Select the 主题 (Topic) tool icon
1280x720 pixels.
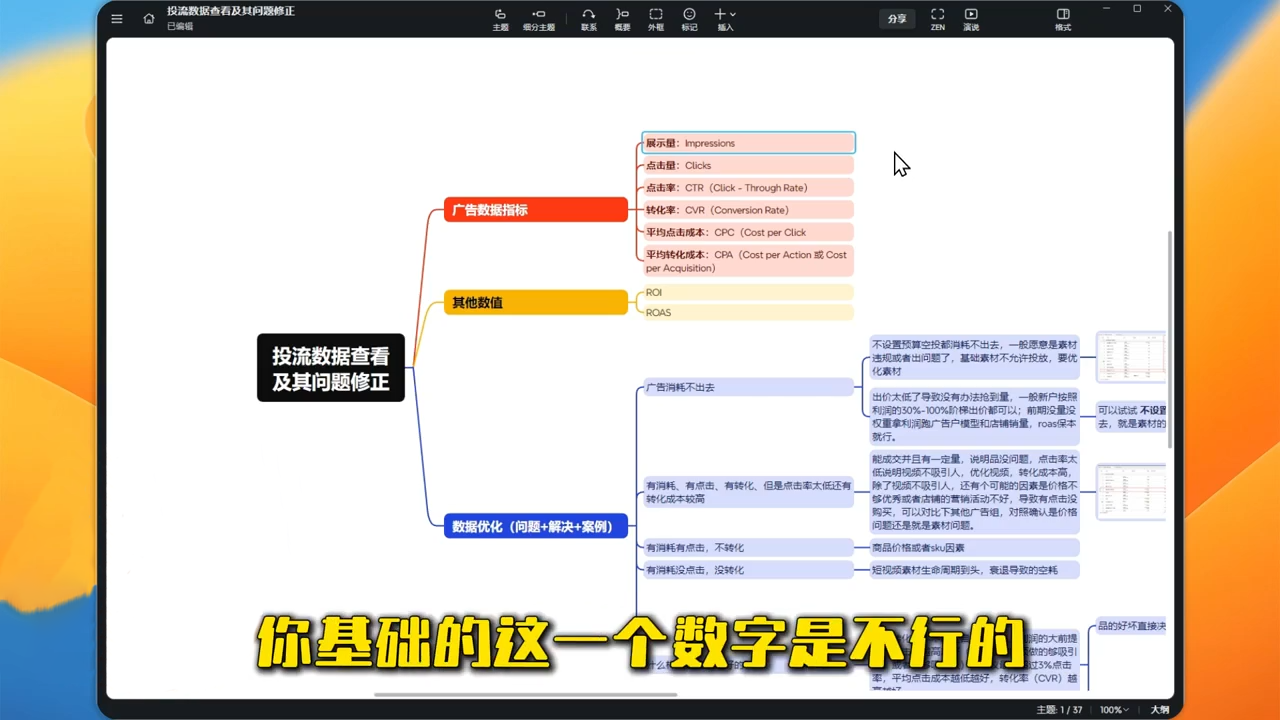pyautogui.click(x=500, y=18)
